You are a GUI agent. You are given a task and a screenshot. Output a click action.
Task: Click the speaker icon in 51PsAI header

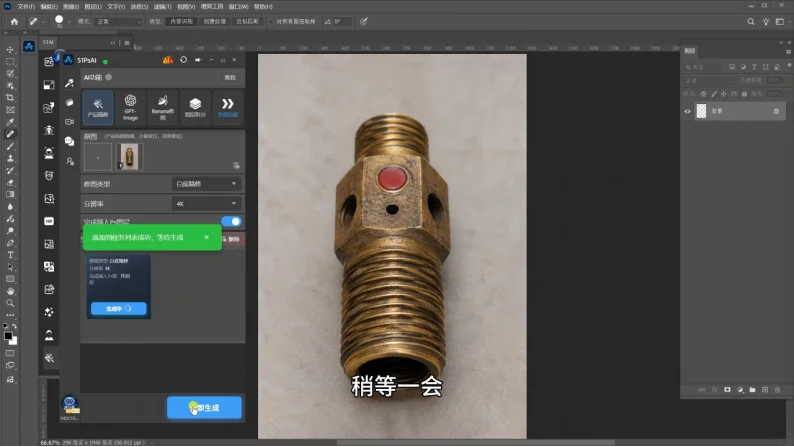198,60
